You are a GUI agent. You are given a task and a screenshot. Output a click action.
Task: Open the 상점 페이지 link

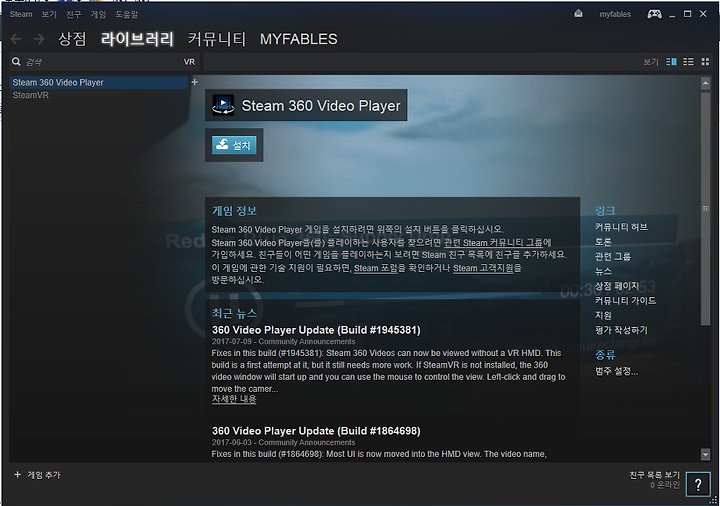click(617, 286)
